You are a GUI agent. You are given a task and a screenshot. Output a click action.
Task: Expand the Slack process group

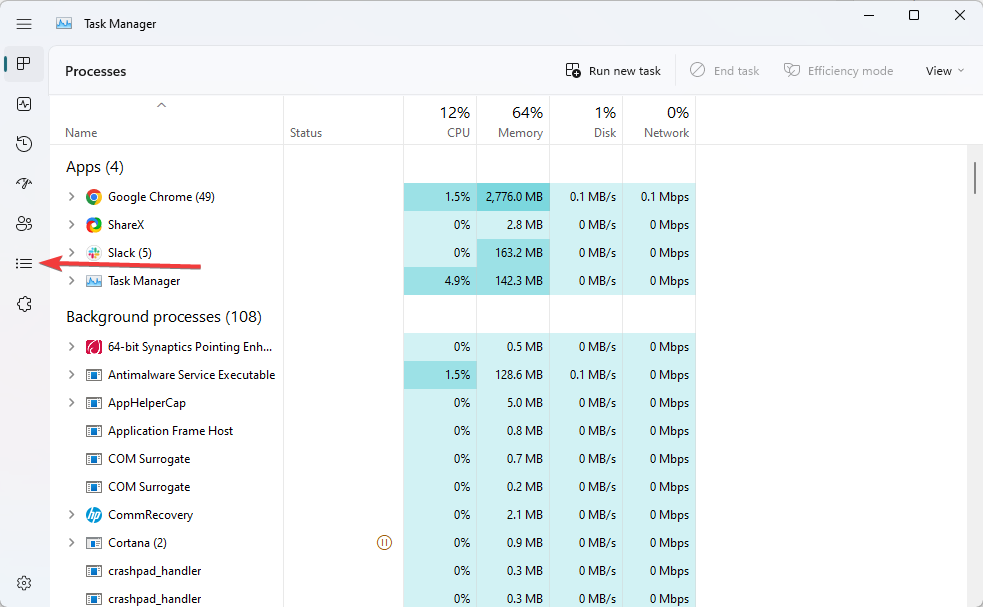[71, 253]
